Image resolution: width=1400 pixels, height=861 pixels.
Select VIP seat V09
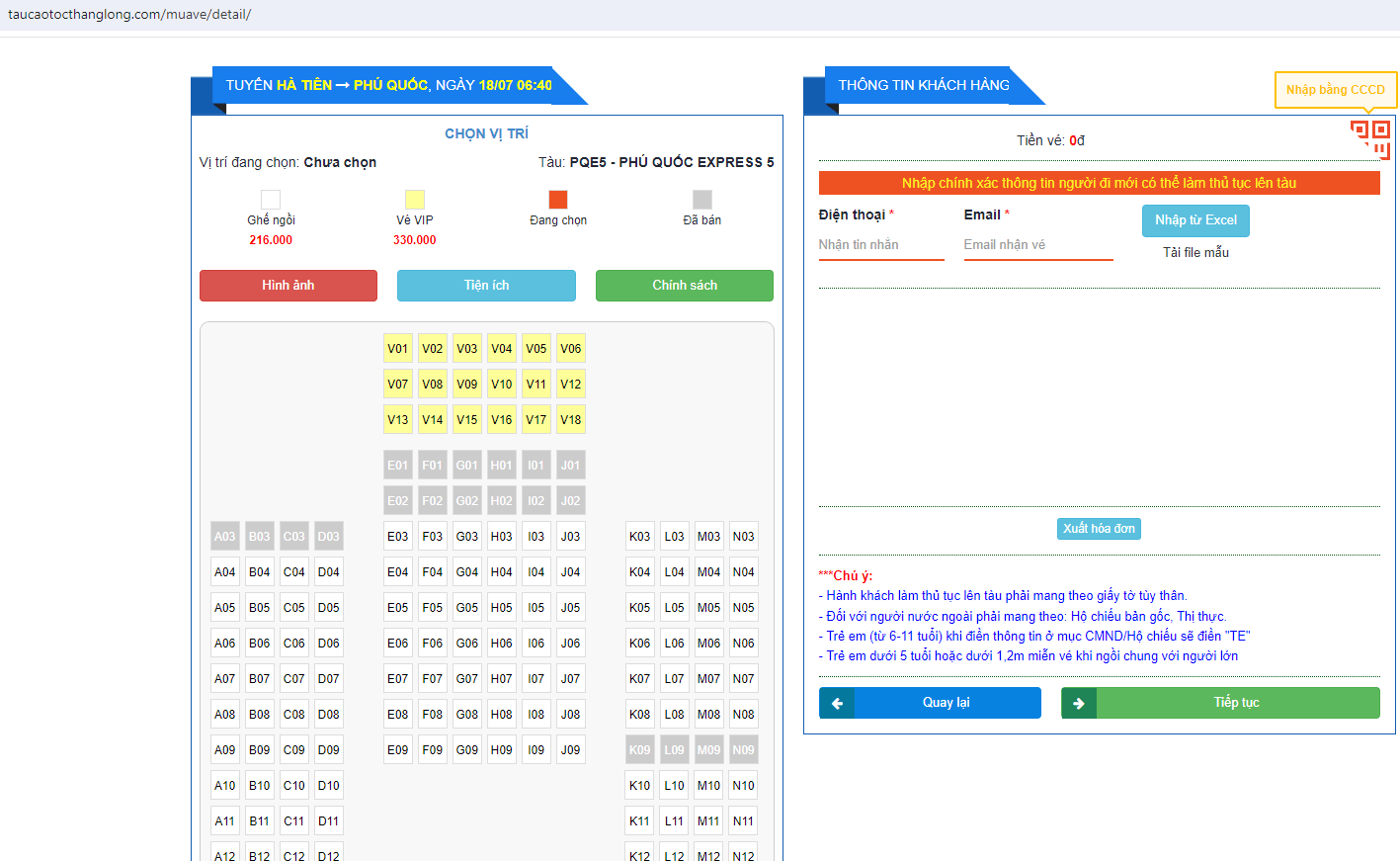[467, 385]
